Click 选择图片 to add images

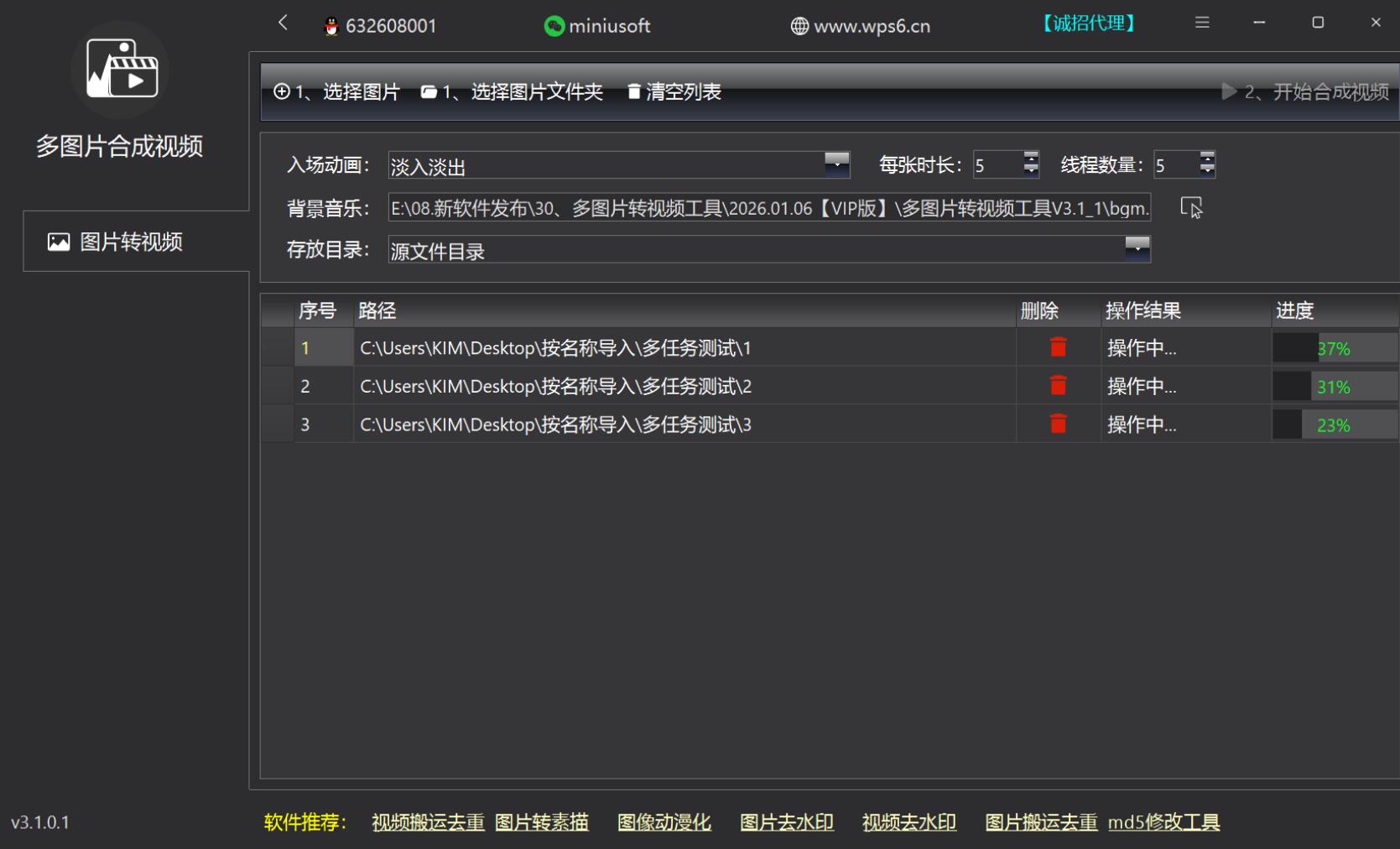[337, 91]
